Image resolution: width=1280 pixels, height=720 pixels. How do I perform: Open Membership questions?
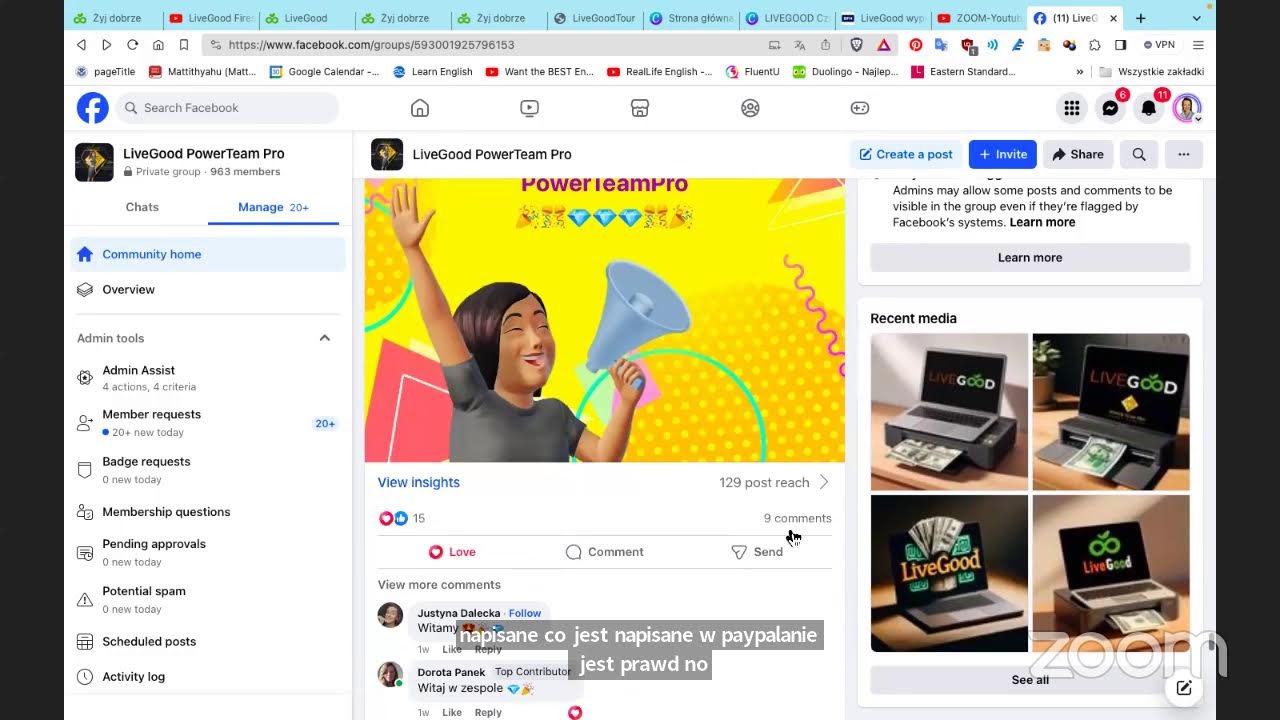point(208,512)
